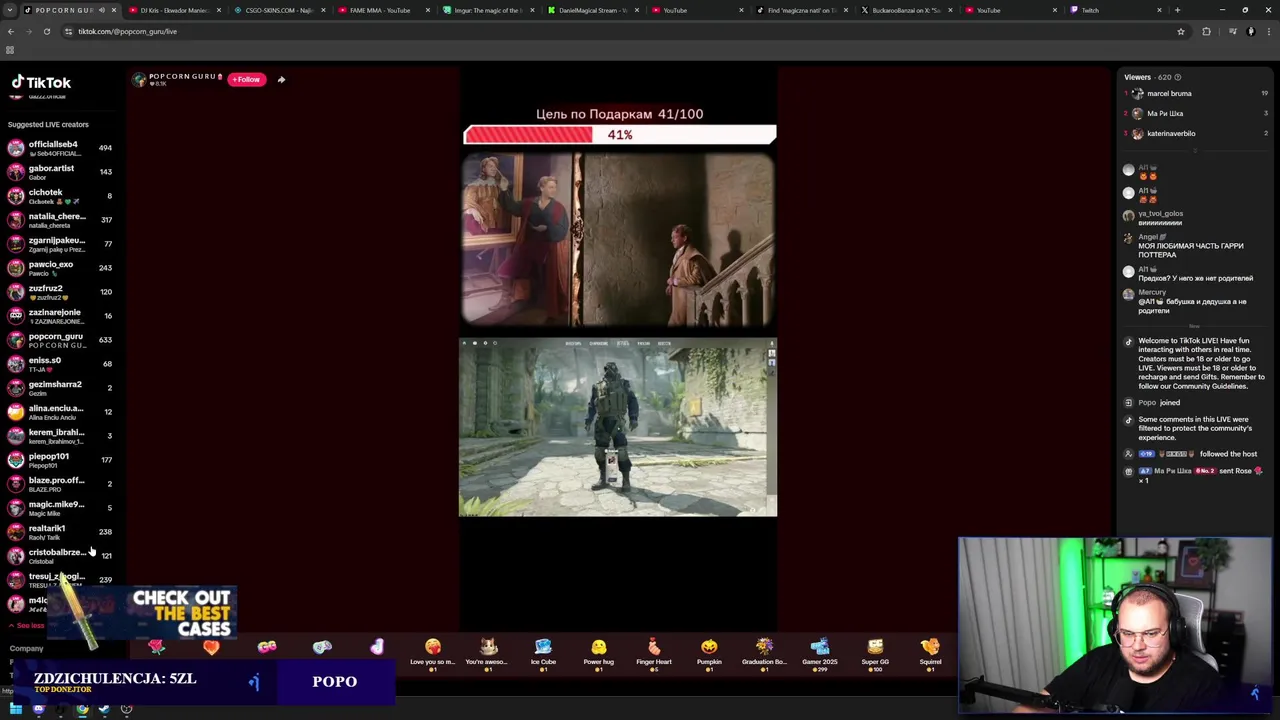The image size is (1280, 720).
Task: Click the apps grid in bookmarks bar
Action: point(10,50)
